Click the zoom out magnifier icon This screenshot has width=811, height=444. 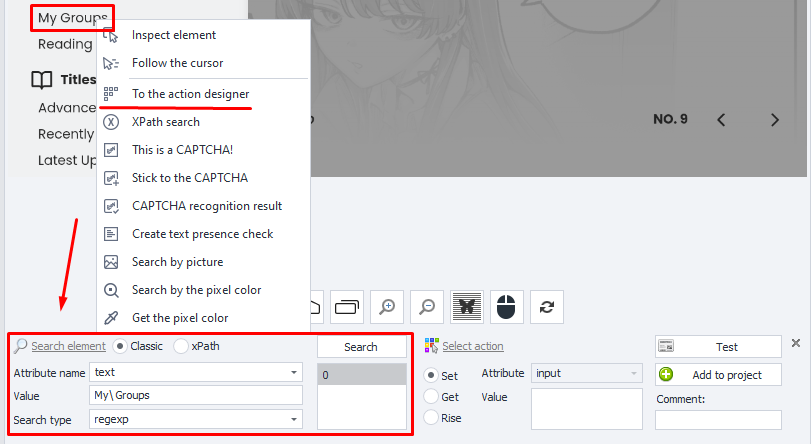point(427,307)
